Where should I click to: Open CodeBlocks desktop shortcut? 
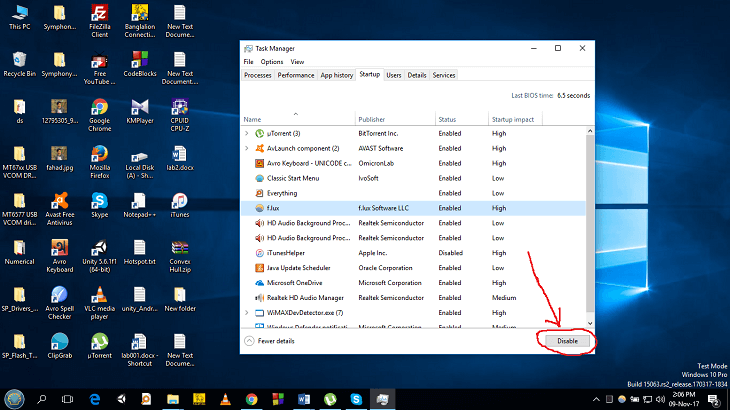point(139,61)
